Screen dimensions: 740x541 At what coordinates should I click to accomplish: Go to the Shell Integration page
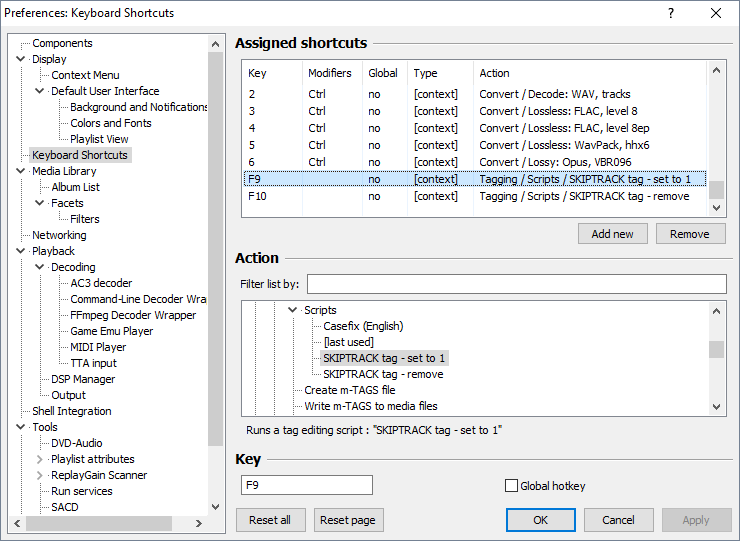[71, 411]
